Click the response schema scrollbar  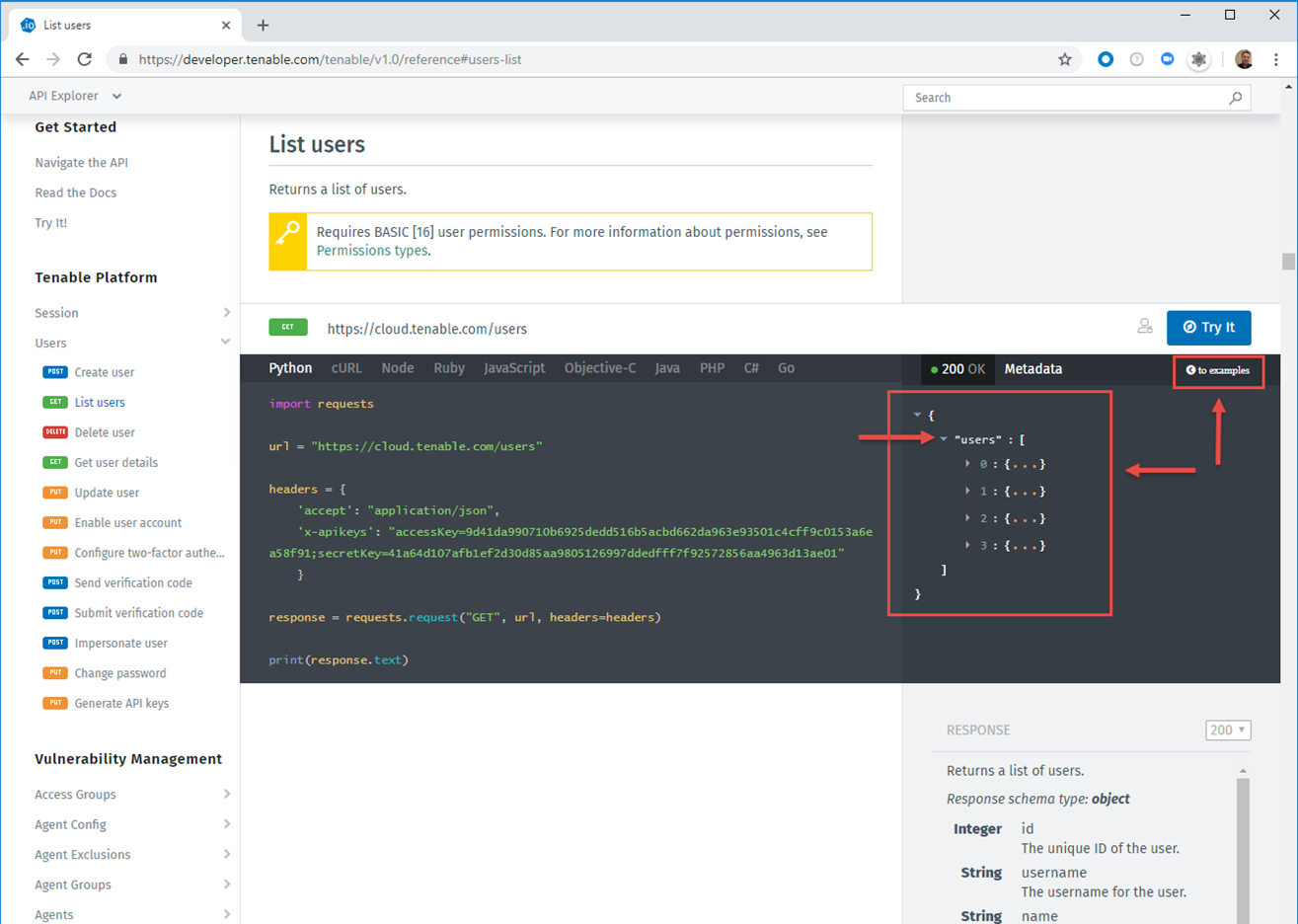(1243, 849)
